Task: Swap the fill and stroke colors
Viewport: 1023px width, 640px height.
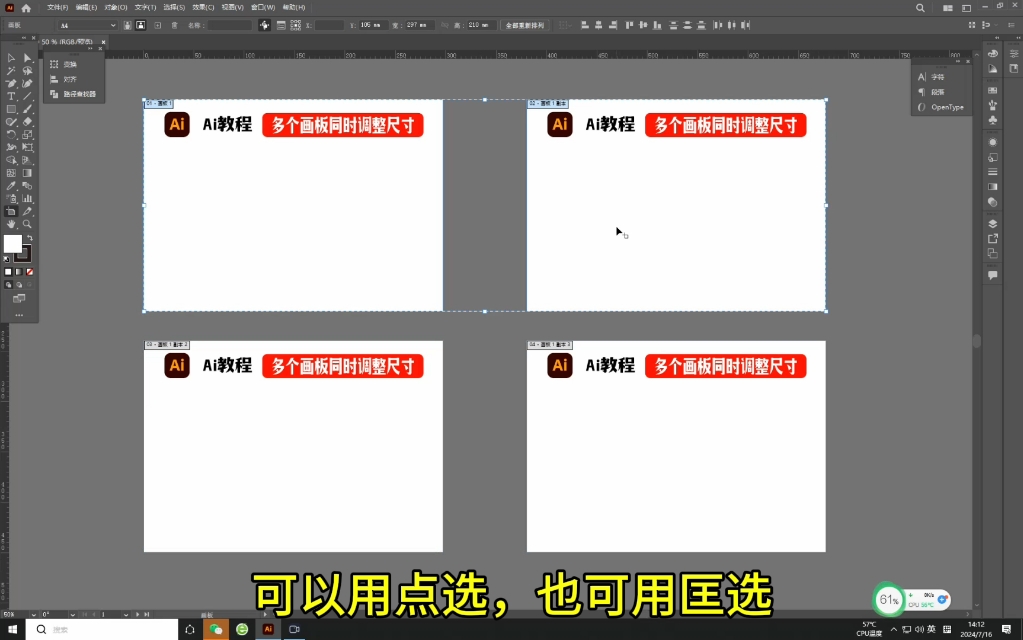Action: [x=30, y=238]
